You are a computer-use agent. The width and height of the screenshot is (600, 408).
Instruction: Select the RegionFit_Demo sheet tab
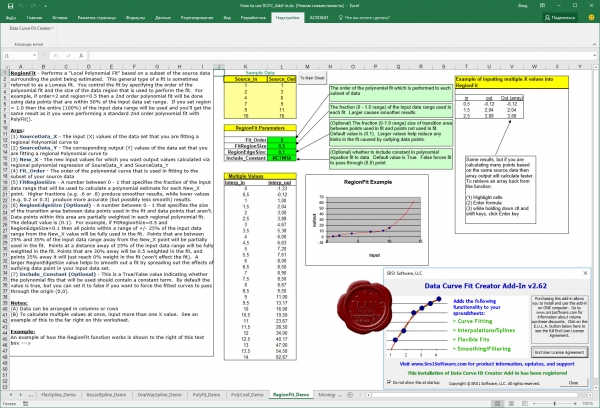tap(291, 395)
